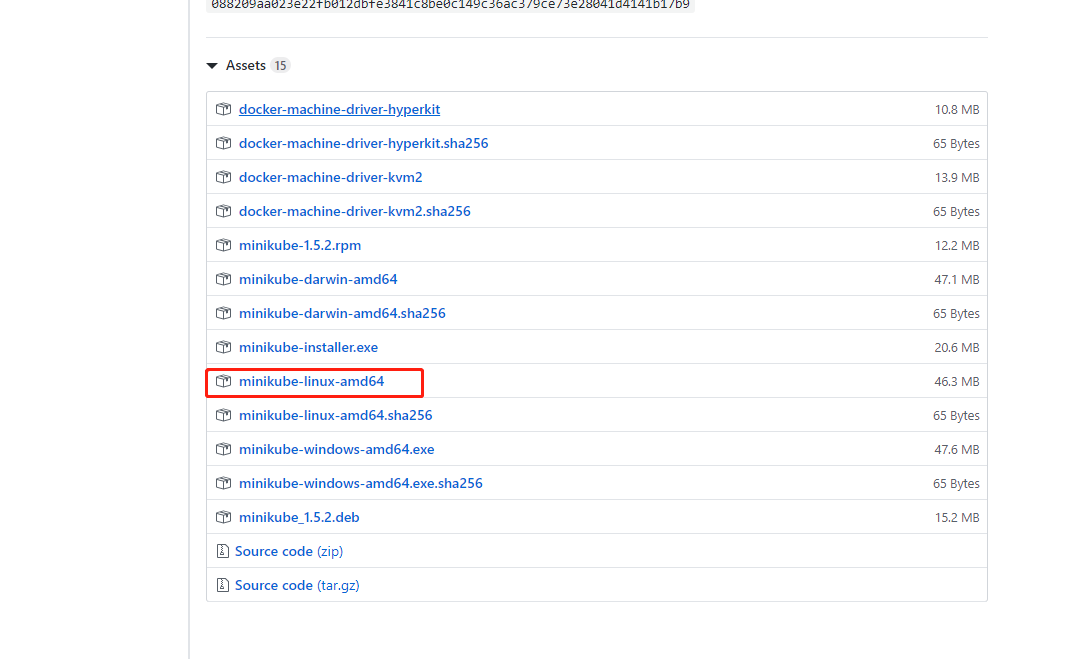
Task: Click the Assets count badge 15
Action: pos(280,66)
